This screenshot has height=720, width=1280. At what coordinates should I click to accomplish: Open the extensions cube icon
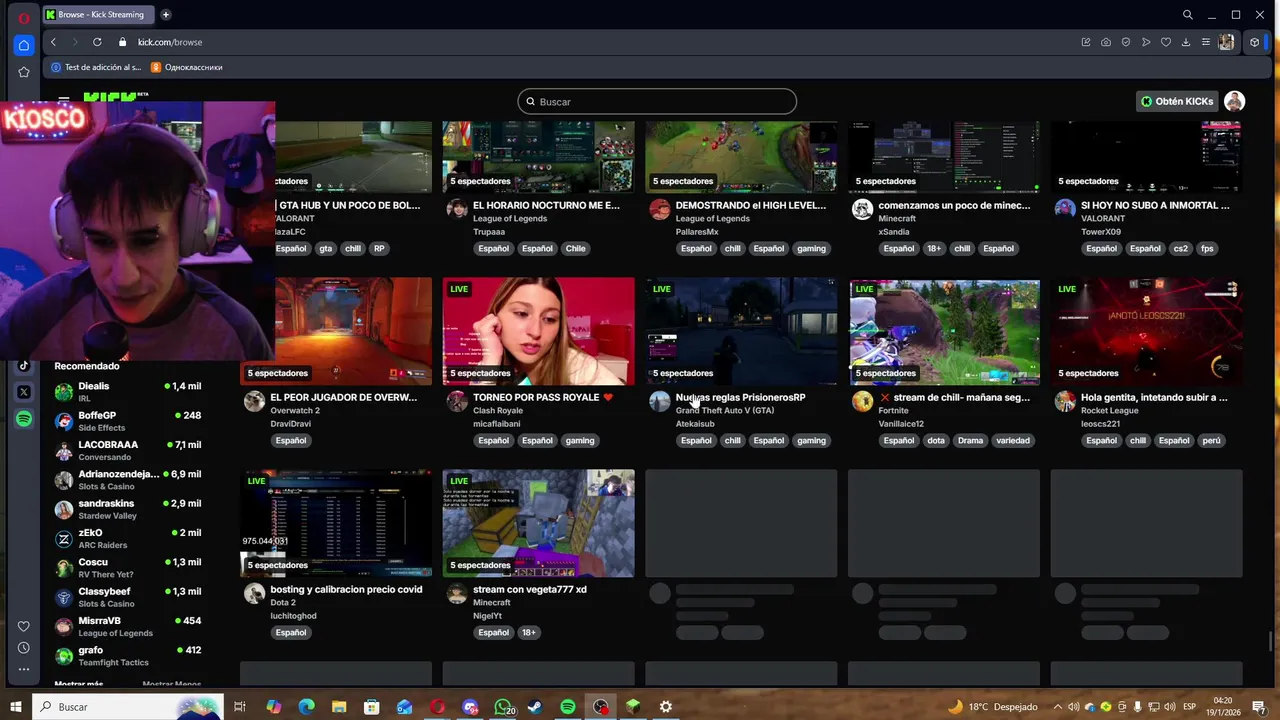[x=1254, y=42]
